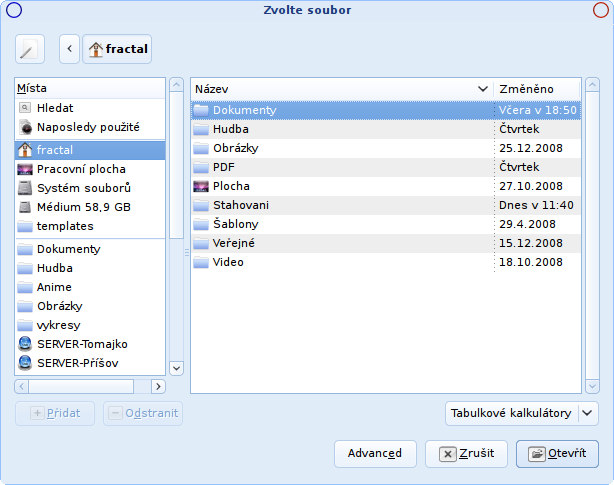Open Naposledy použité recent files
The image size is (614, 485).
(90, 127)
